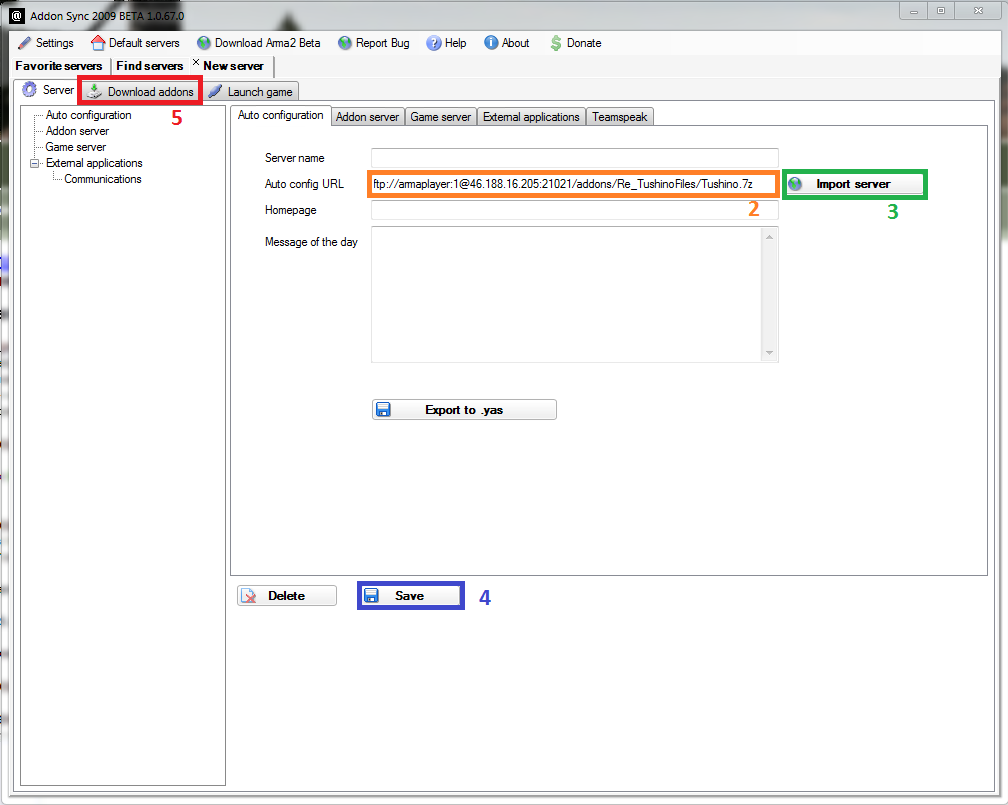This screenshot has width=1008, height=805.
Task: Click Report Bug in the toolbar
Action: (x=374, y=43)
